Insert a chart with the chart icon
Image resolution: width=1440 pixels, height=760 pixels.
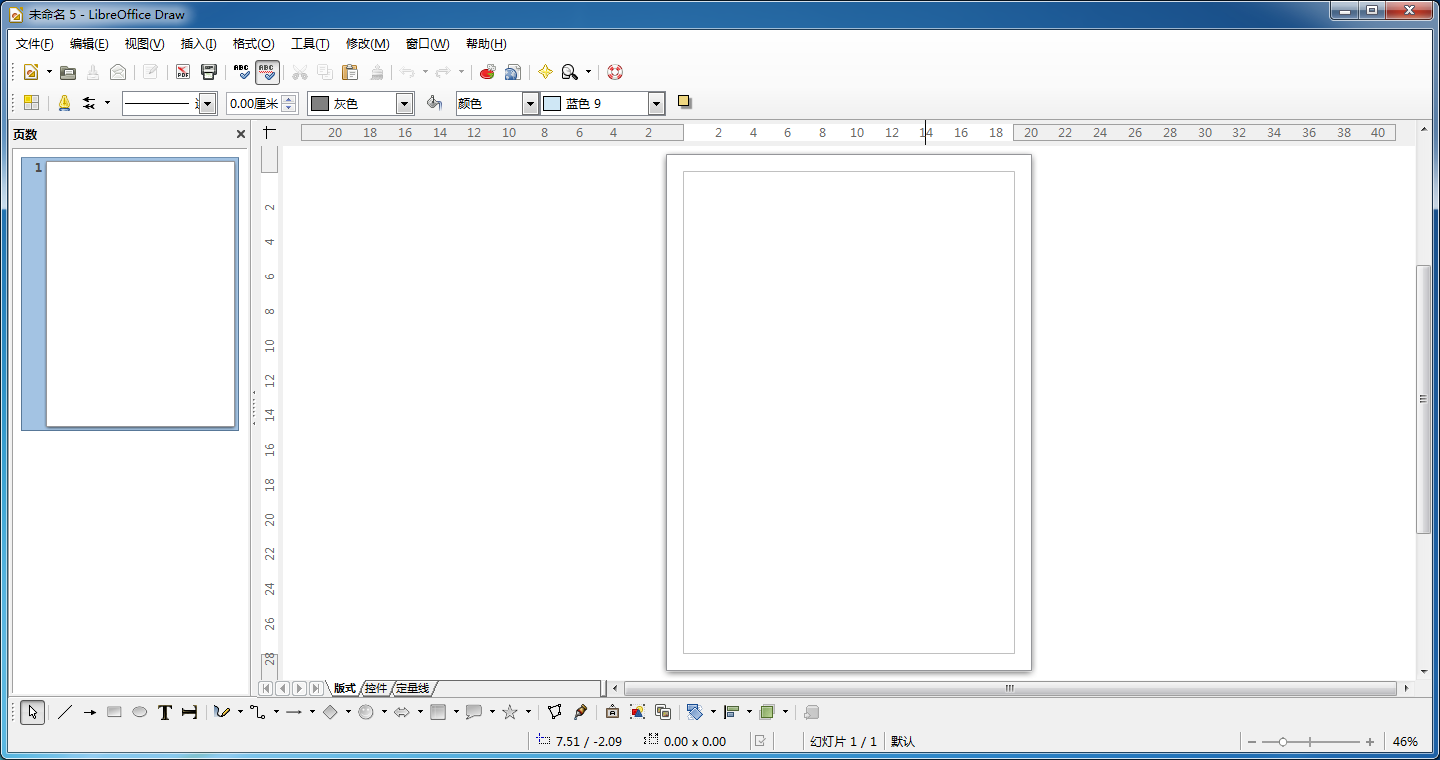point(487,72)
